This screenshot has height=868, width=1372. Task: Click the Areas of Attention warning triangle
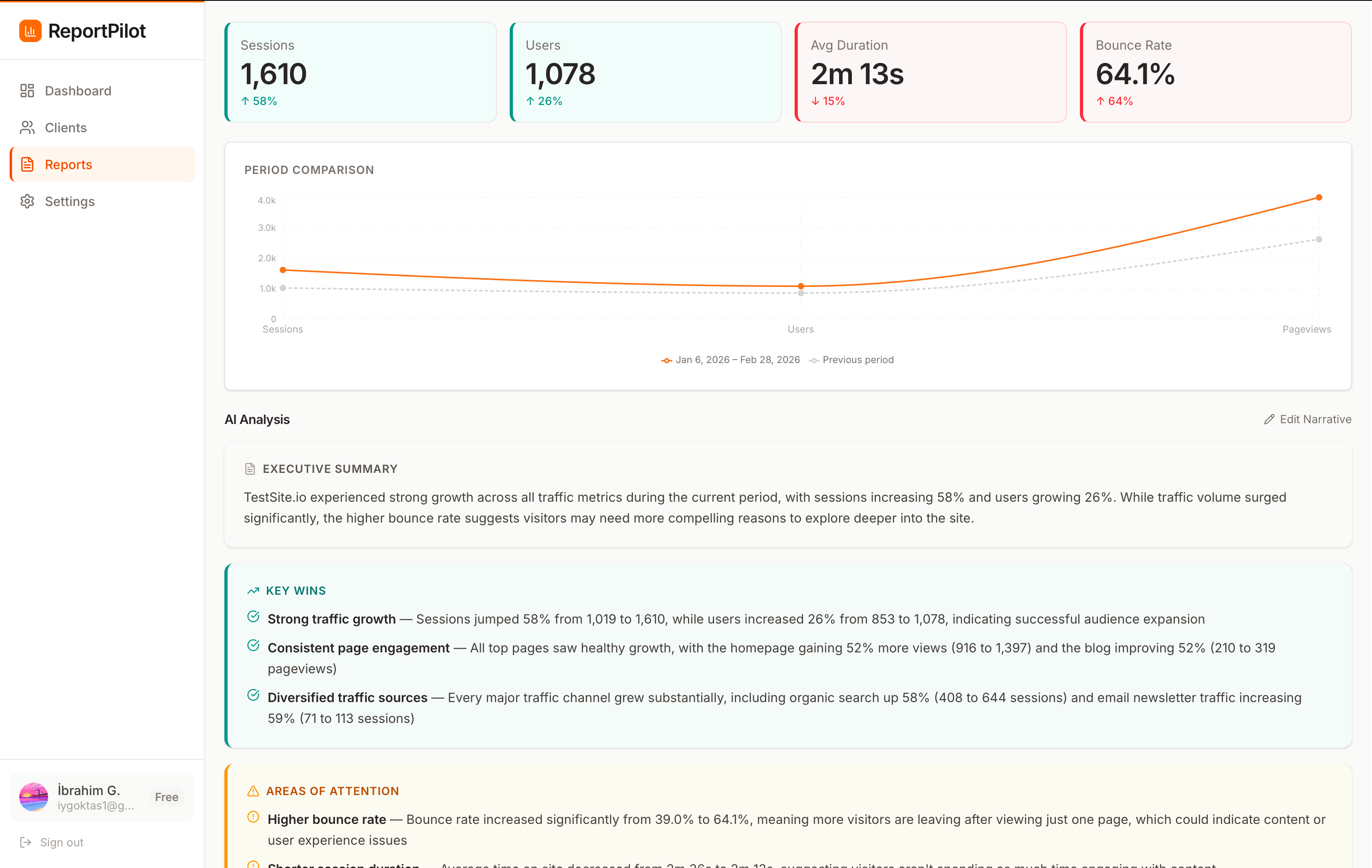click(x=253, y=791)
